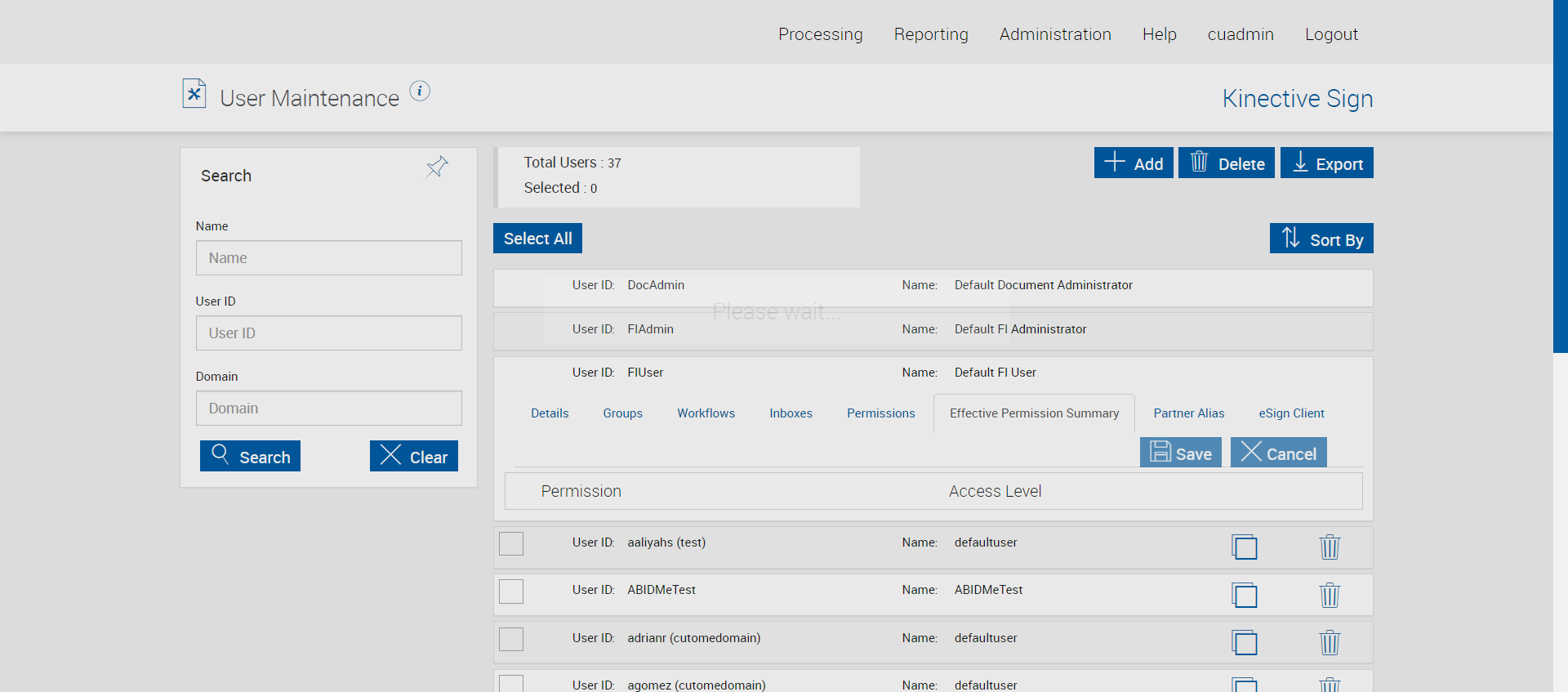Expand the DocAdmin user row
The width and height of the screenshot is (1568, 692).
click(x=933, y=288)
